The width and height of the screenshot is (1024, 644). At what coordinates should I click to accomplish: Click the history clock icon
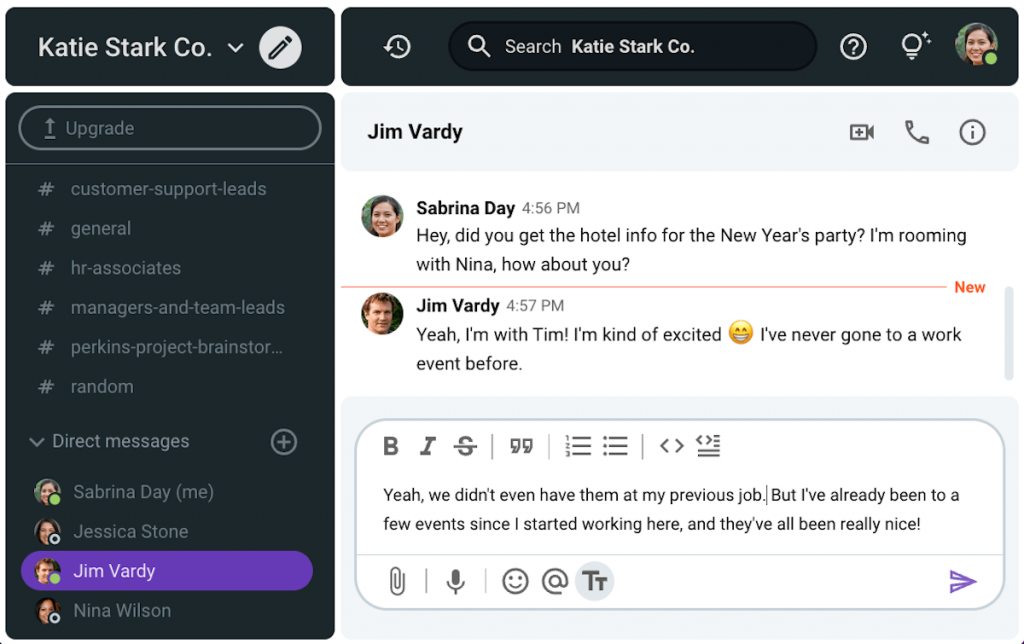coord(397,47)
